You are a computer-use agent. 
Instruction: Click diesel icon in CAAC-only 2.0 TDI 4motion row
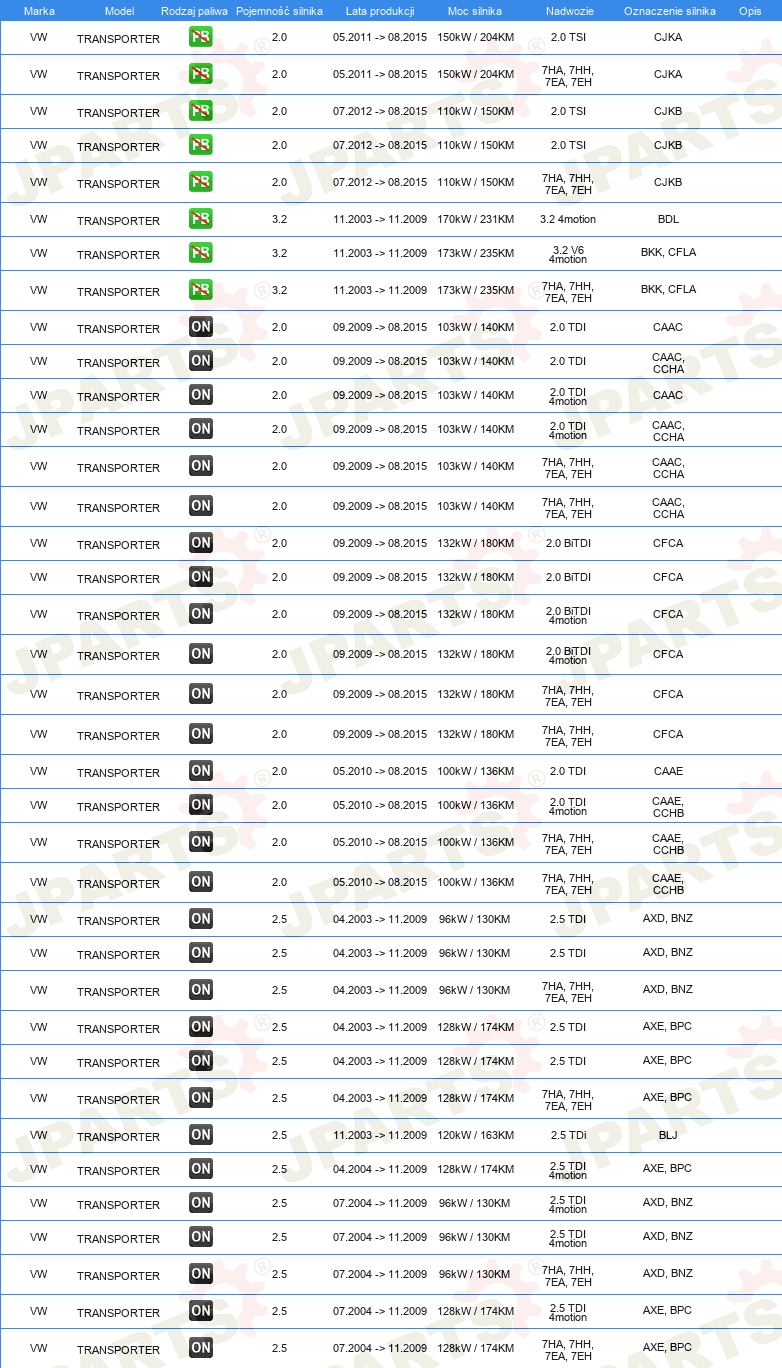pyautogui.click(x=201, y=395)
